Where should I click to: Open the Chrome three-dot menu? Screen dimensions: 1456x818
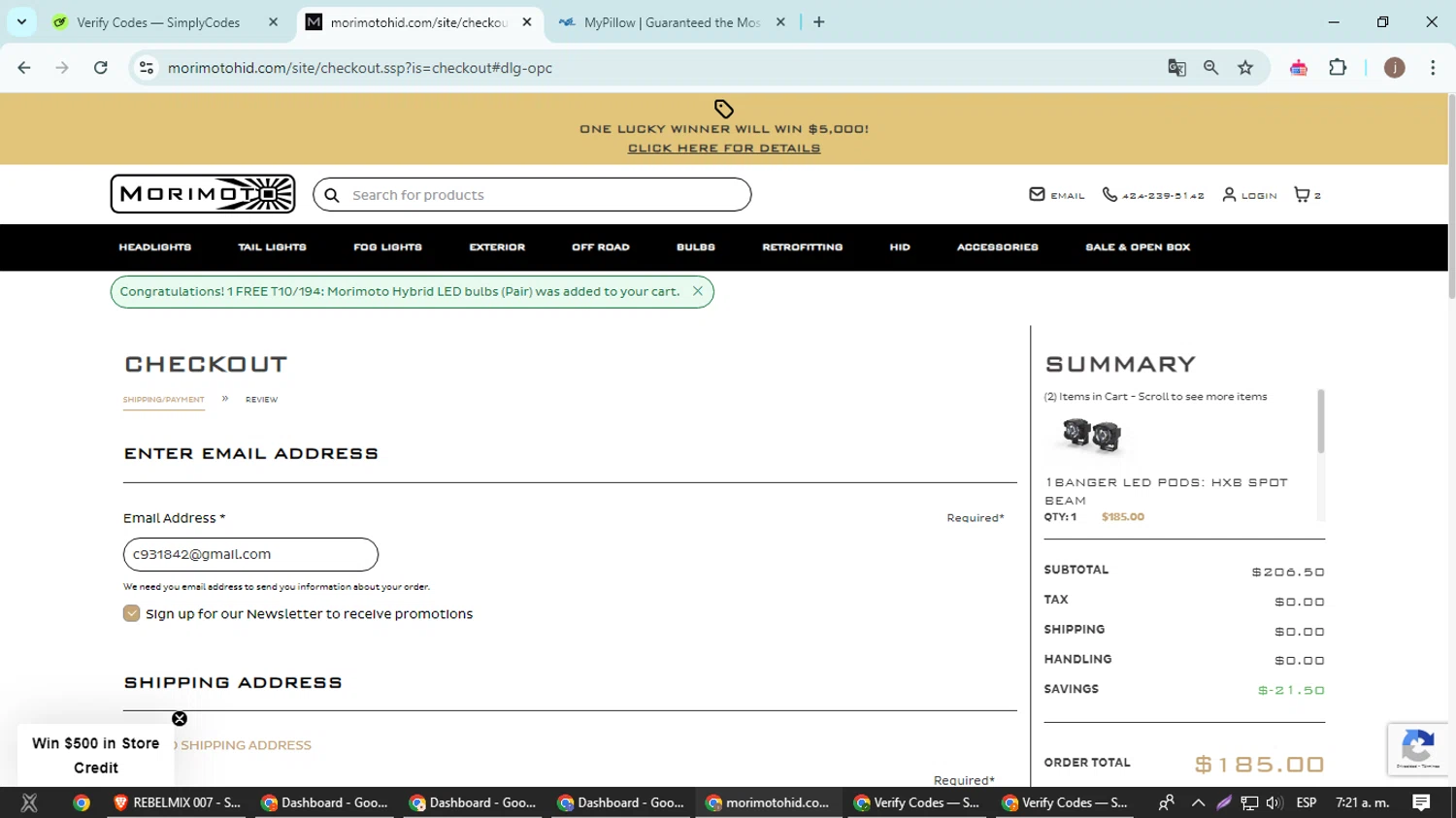pos(1433,68)
